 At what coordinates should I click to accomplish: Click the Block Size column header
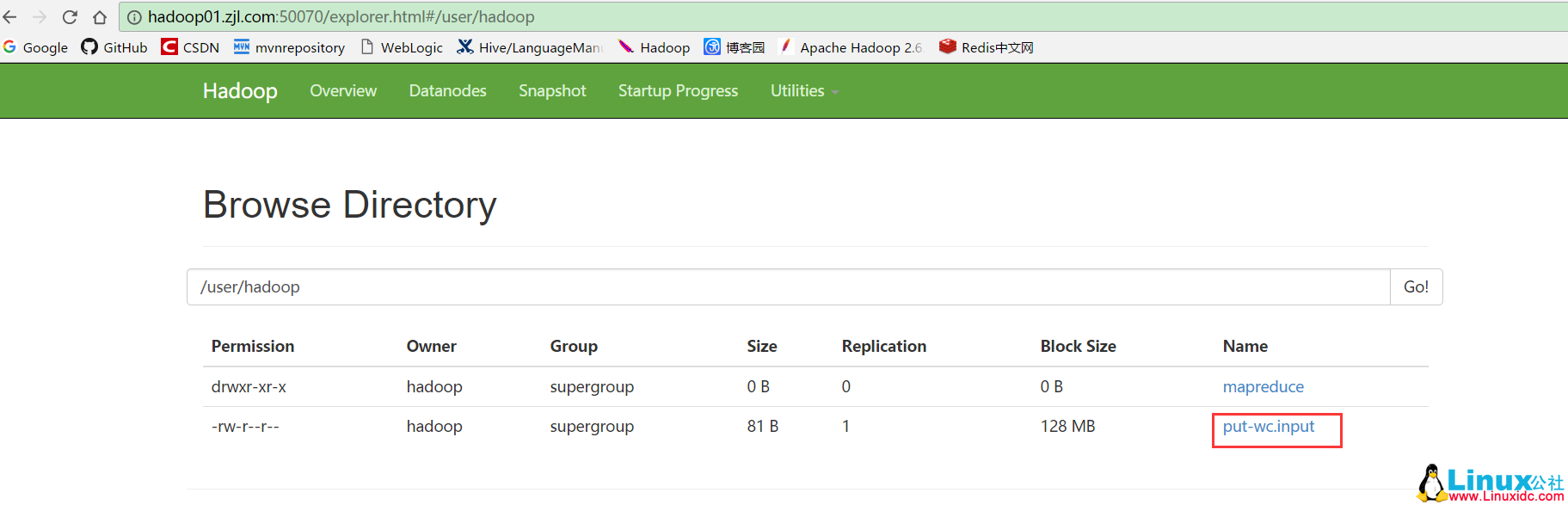(1078, 346)
